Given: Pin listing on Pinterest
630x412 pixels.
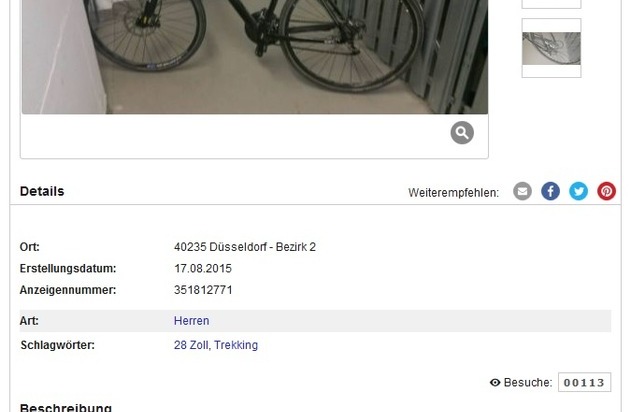Looking at the screenshot, I should coord(607,191).
